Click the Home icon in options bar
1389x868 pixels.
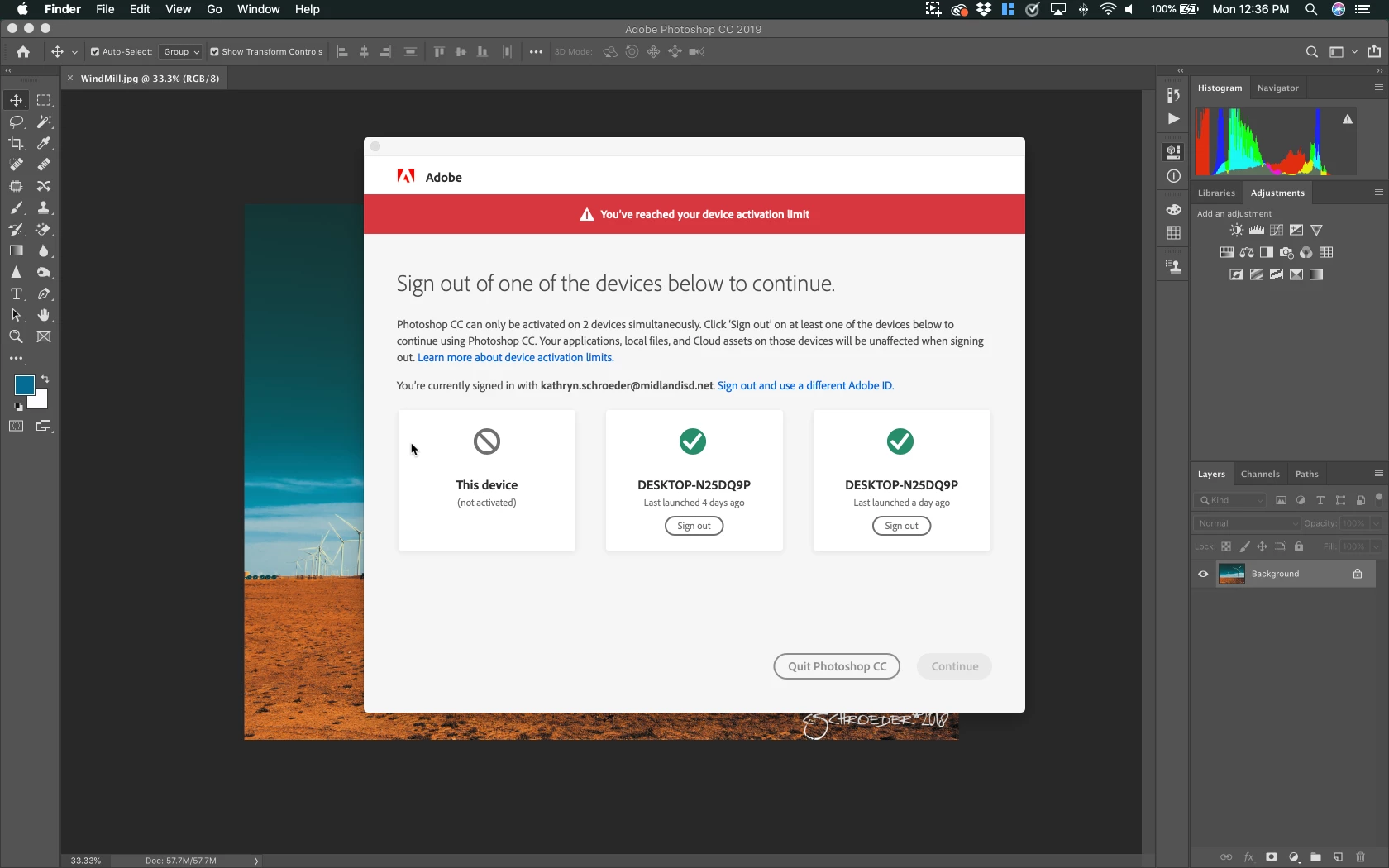coord(23,51)
